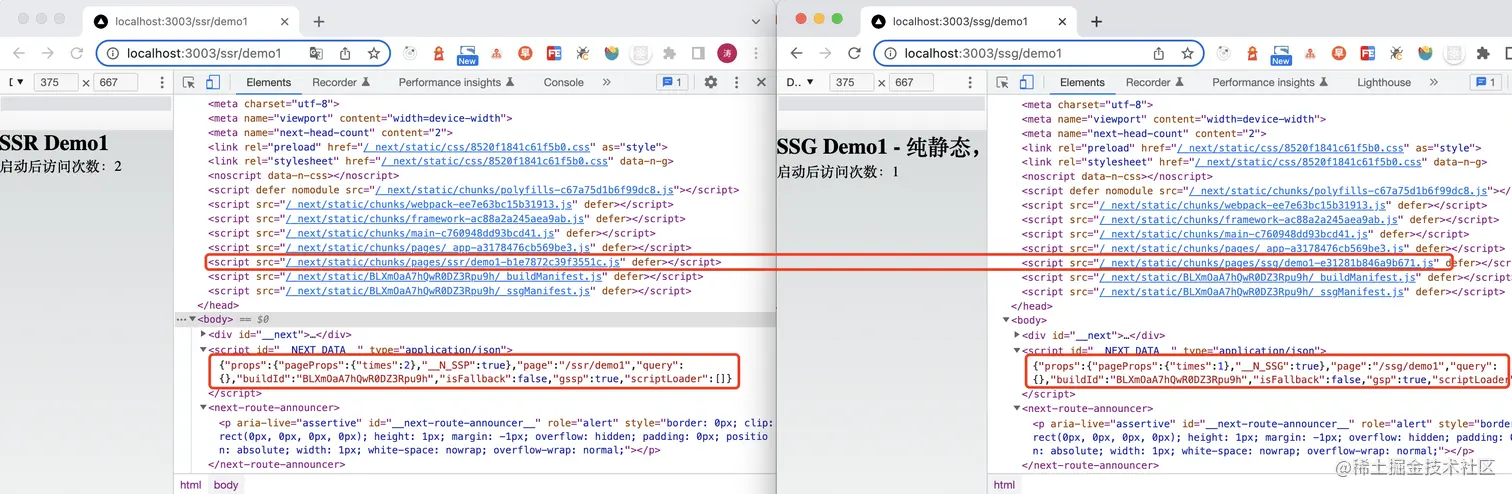Close the localhost:3003/ssg/demo1 tab
Viewport: 1512px width, 494px height.
click(x=1061, y=21)
